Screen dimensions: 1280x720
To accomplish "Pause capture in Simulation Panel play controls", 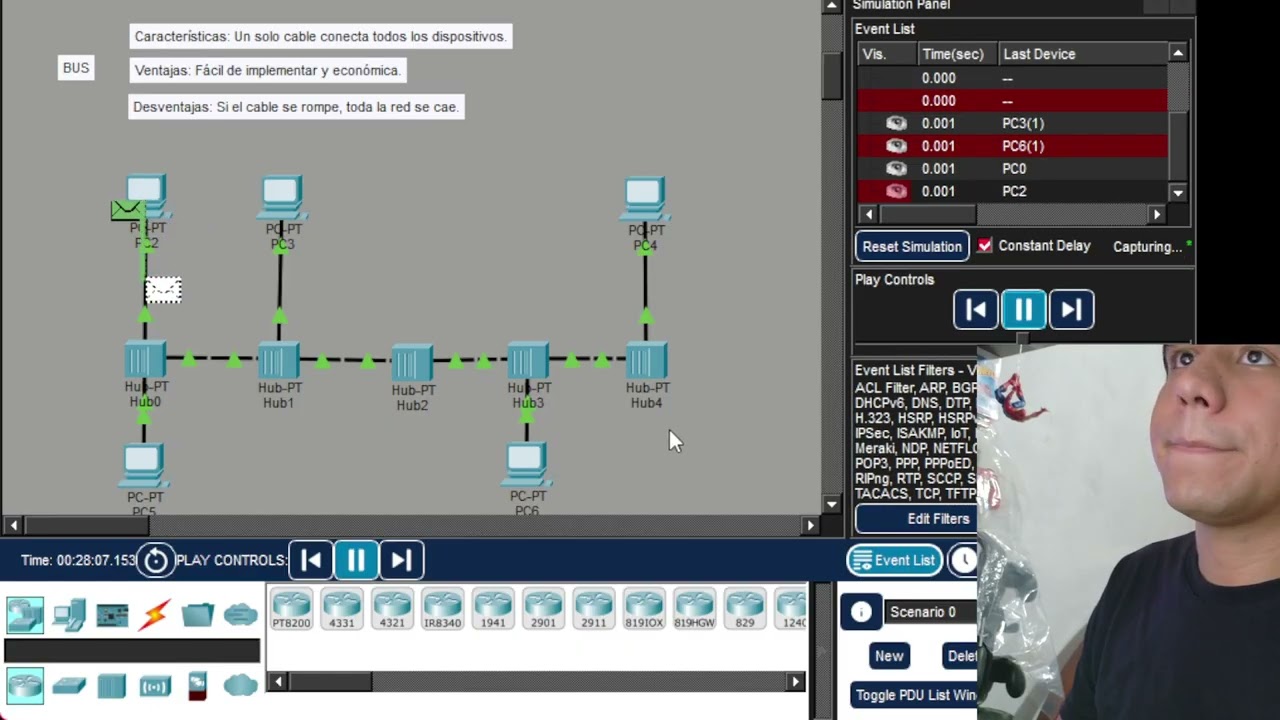I will [1023, 310].
